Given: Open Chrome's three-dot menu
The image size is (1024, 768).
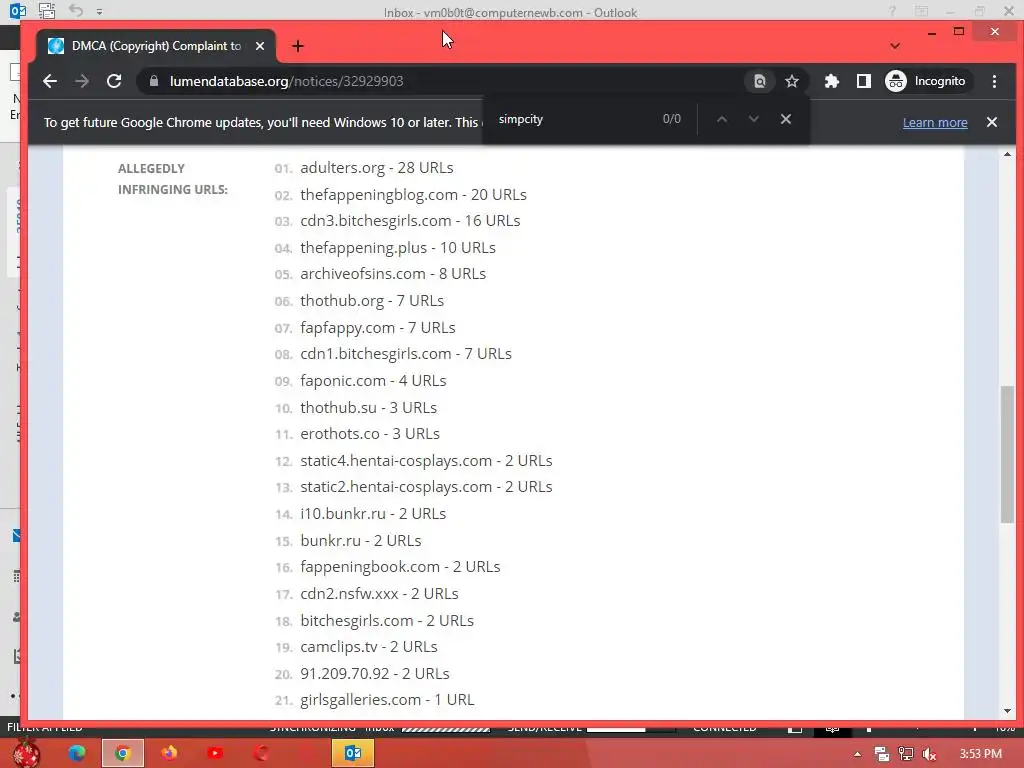Looking at the screenshot, I should tap(994, 81).
